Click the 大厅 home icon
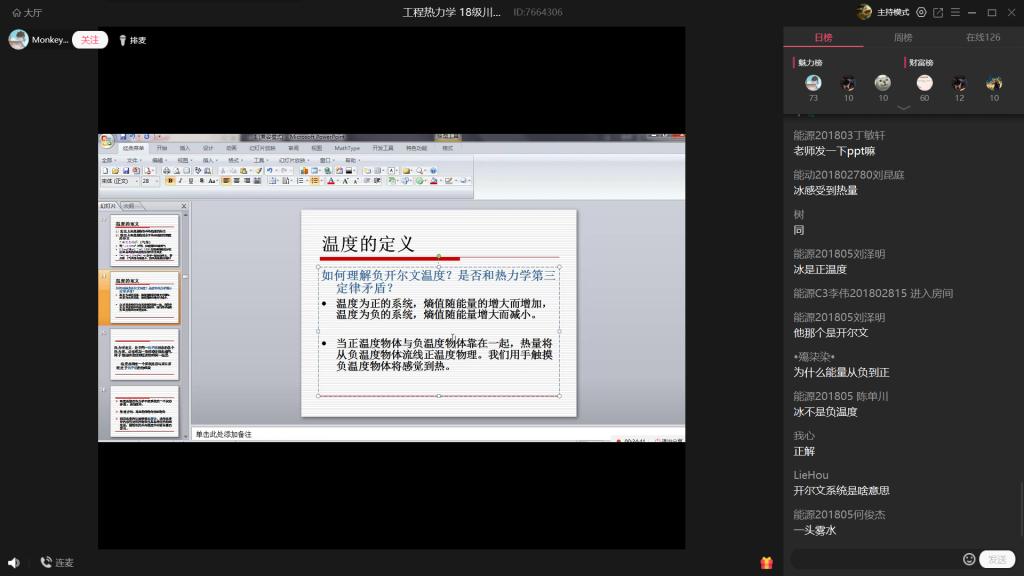This screenshot has height=576, width=1024. (17, 12)
